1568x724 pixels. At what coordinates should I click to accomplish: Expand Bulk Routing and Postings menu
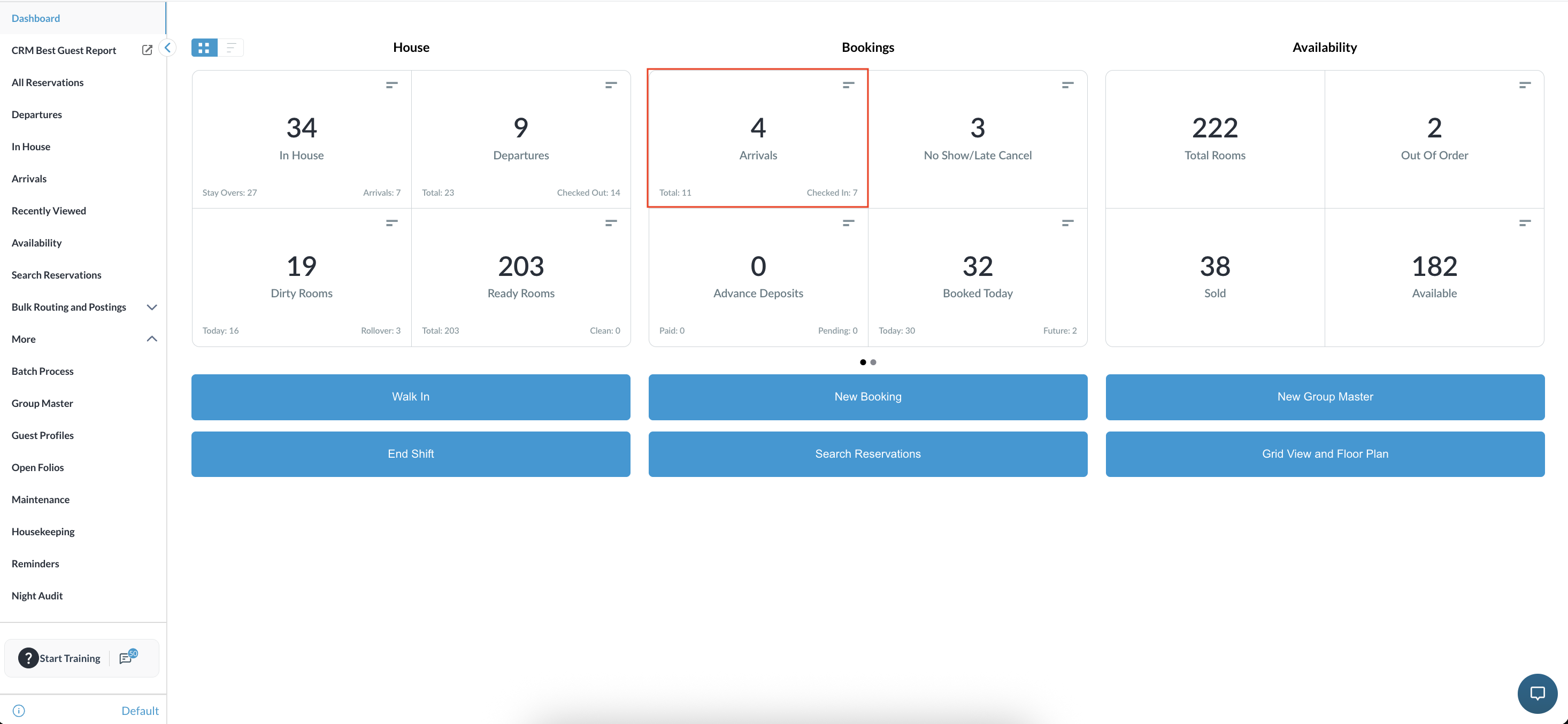tap(152, 307)
